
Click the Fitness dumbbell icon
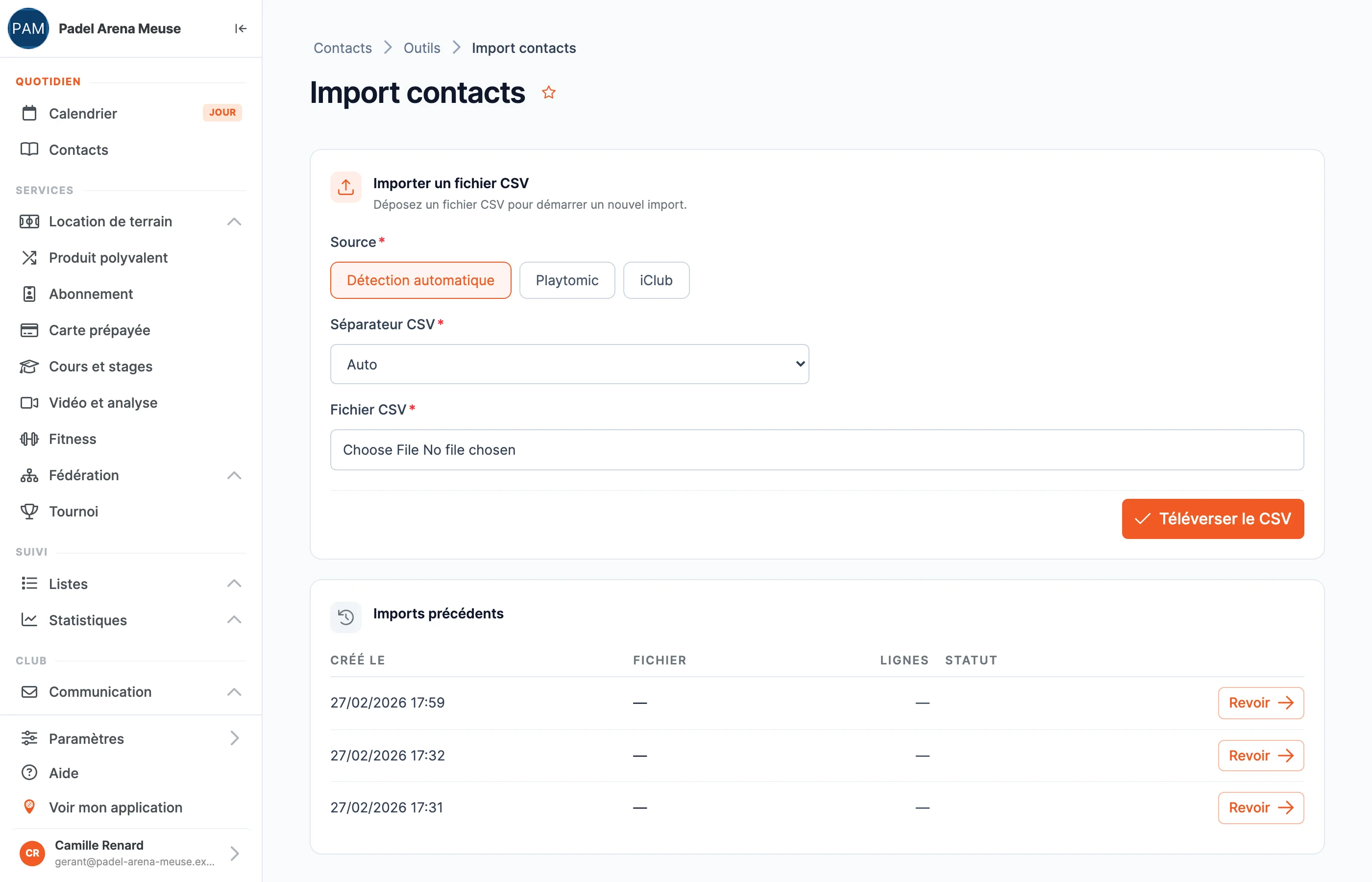point(29,439)
